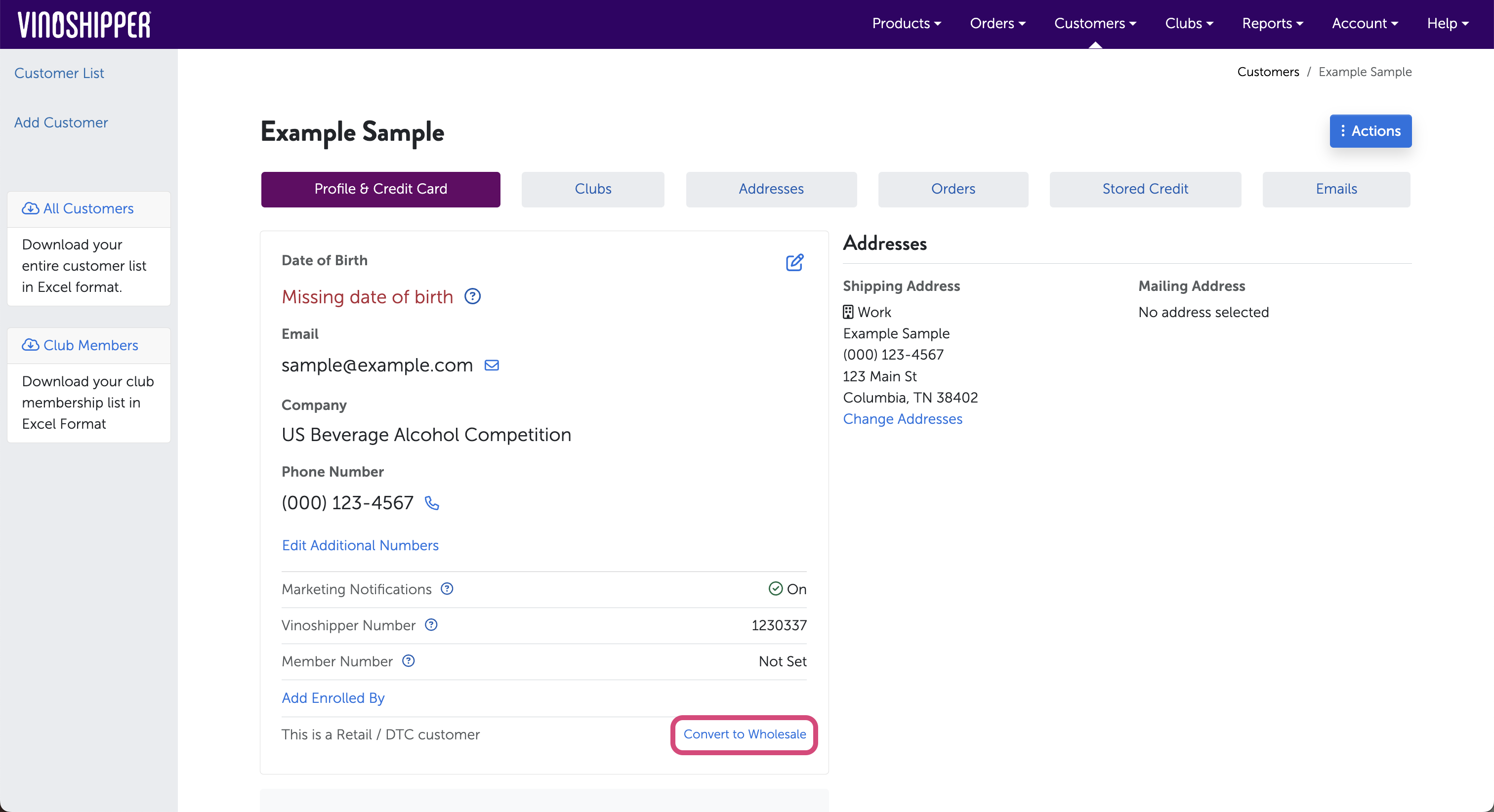Open the Reports dropdown in navbar

click(1273, 23)
